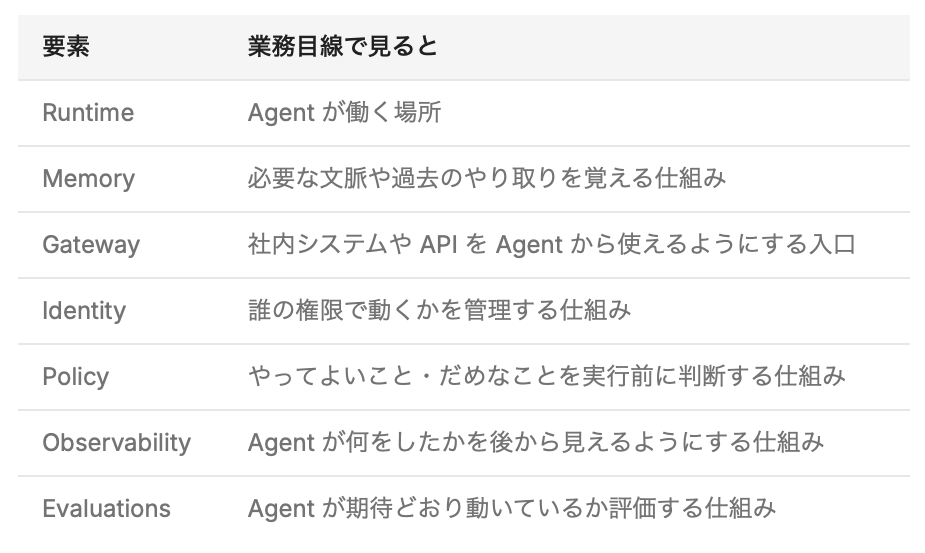Click the Observability description about 後から見える
The height and width of the screenshot is (553, 925).
(x=536, y=443)
